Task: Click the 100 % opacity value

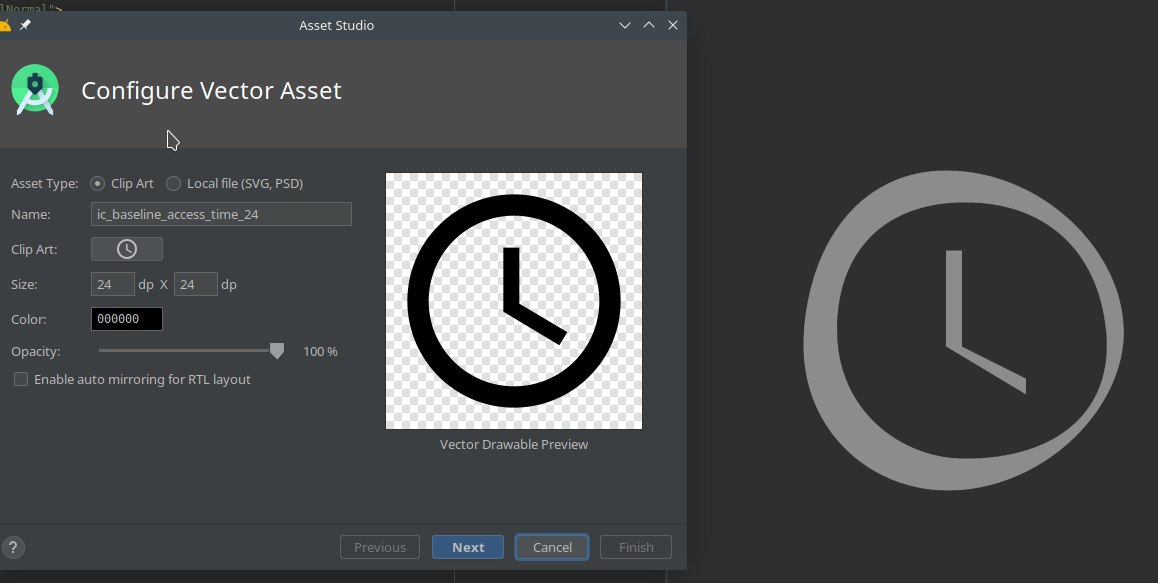Action: click(x=321, y=352)
